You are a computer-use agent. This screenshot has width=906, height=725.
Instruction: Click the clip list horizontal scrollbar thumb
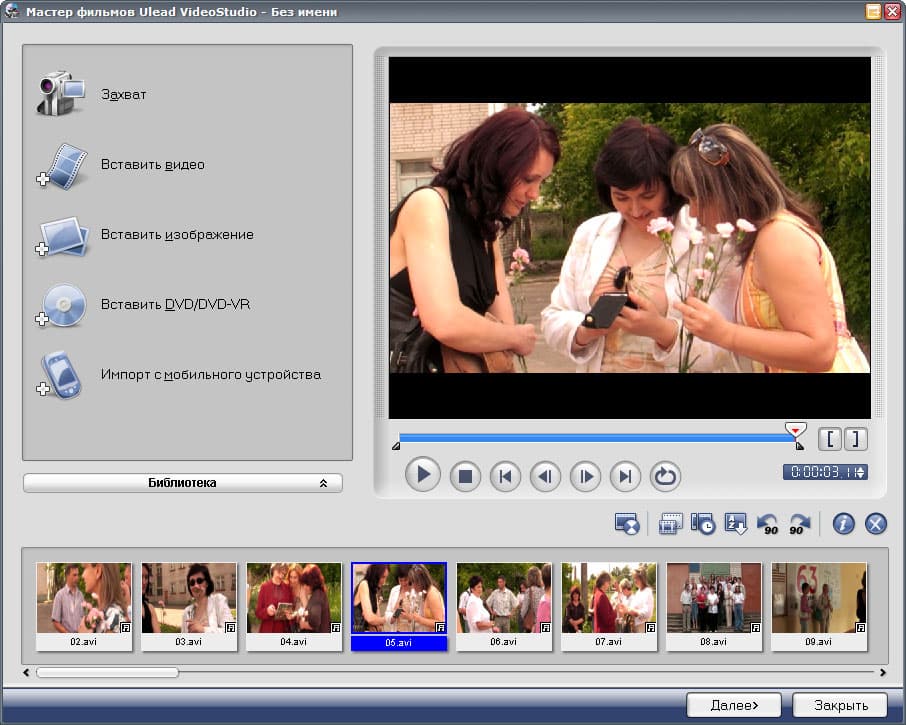pos(107,672)
